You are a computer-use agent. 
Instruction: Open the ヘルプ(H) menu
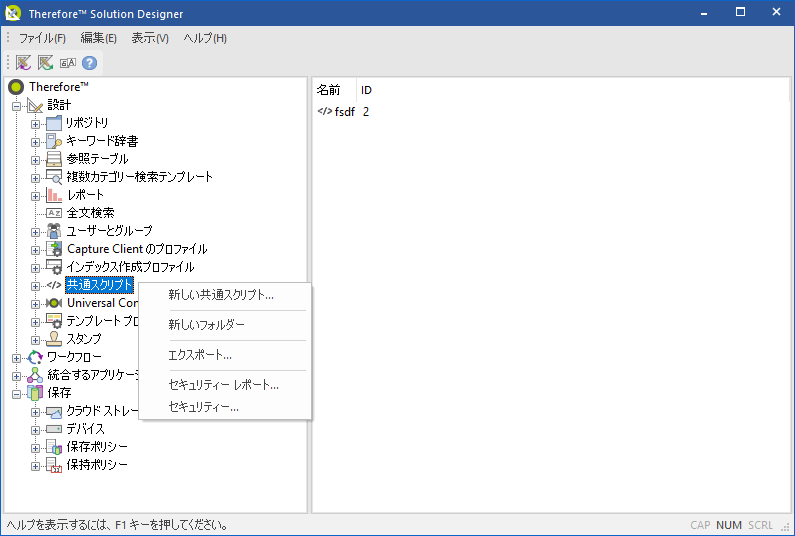[205, 38]
